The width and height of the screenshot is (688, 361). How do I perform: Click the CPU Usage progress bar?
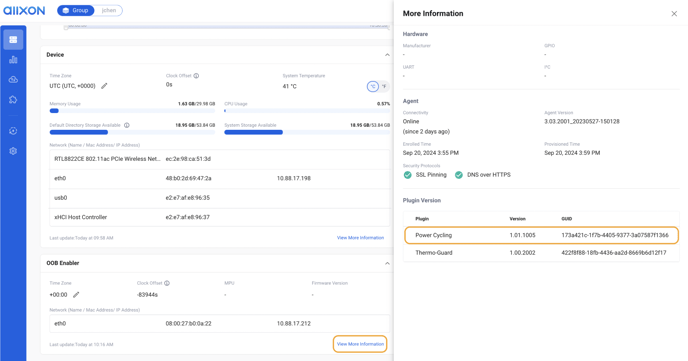coord(307,111)
